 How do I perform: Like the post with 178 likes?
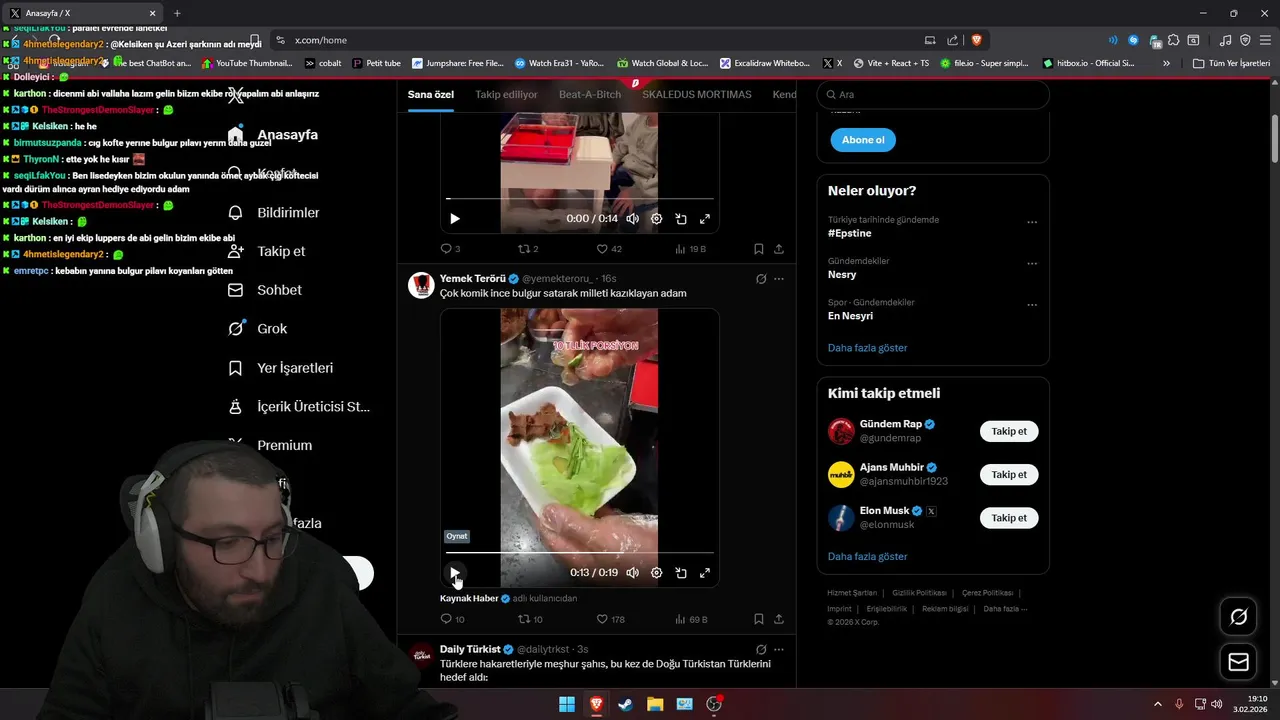(610, 619)
